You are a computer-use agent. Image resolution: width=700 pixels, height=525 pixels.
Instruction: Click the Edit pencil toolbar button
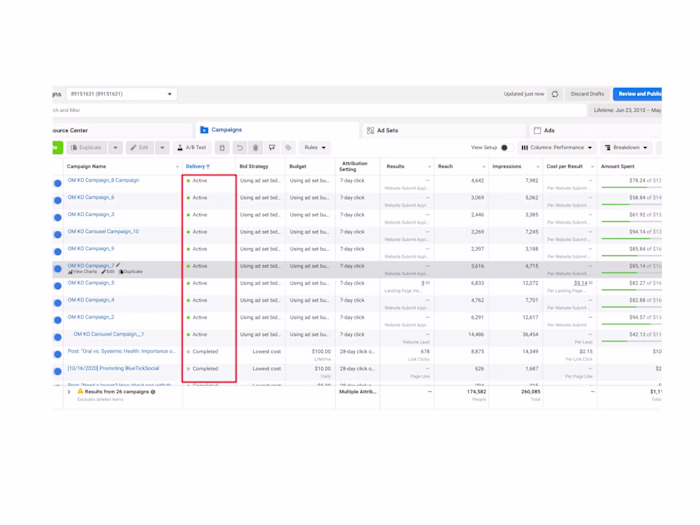pyautogui.click(x=140, y=148)
